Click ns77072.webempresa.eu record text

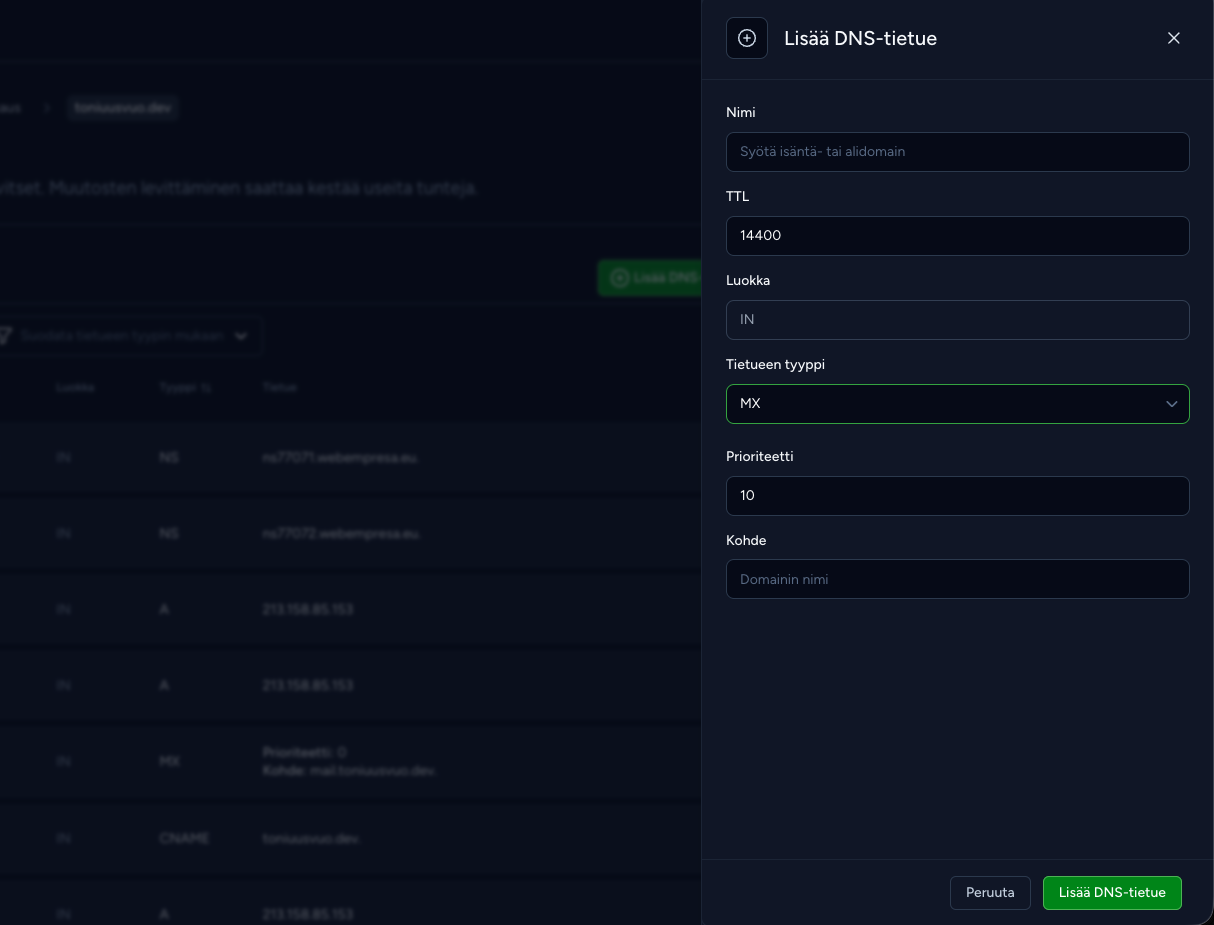pyautogui.click(x=340, y=534)
